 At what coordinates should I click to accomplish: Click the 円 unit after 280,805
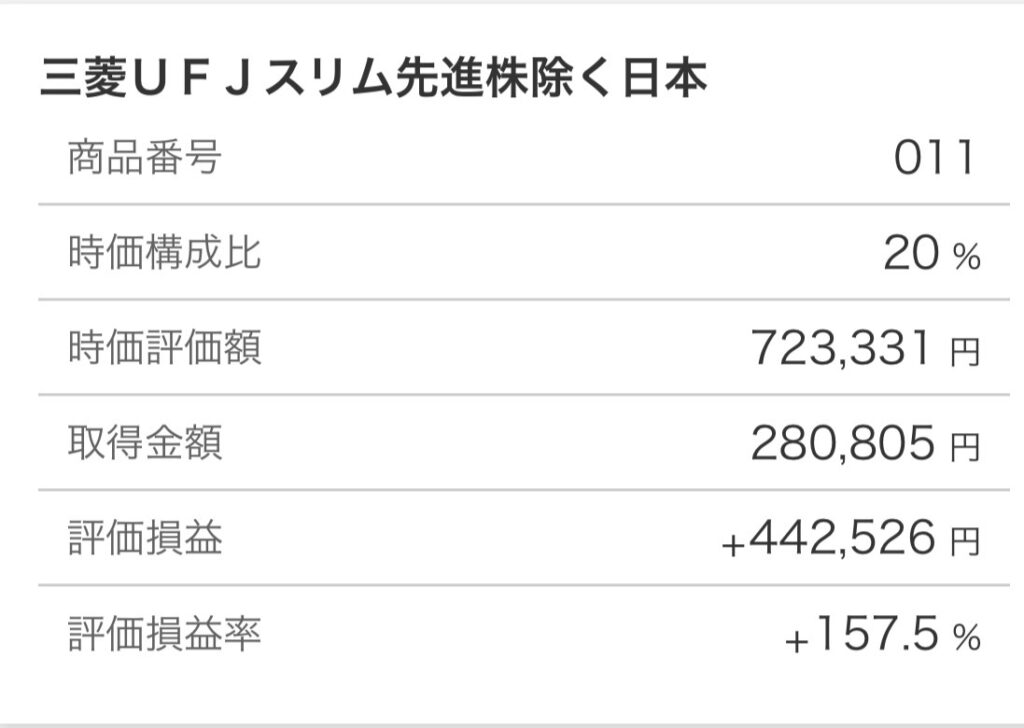pos(965,448)
